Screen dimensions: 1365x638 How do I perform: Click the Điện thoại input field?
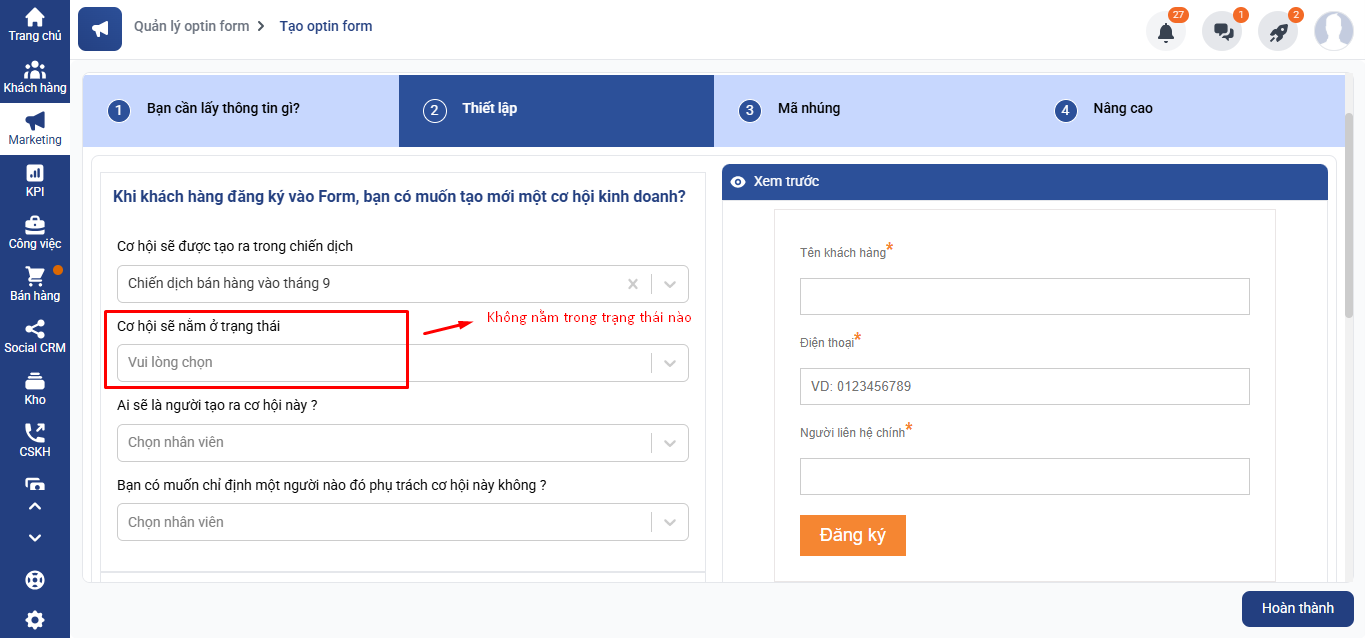click(x=1025, y=386)
